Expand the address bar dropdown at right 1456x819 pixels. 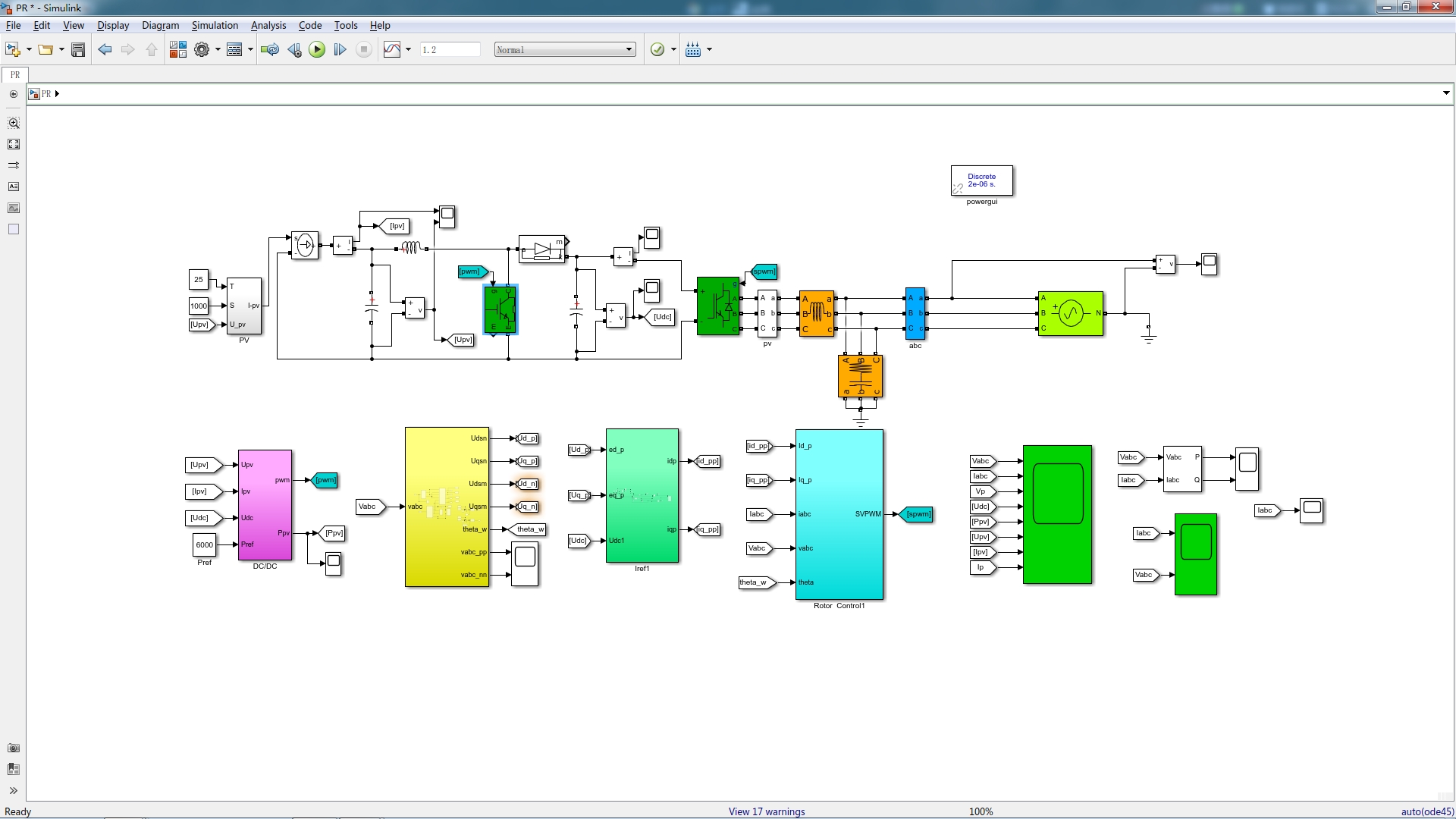tap(1445, 93)
